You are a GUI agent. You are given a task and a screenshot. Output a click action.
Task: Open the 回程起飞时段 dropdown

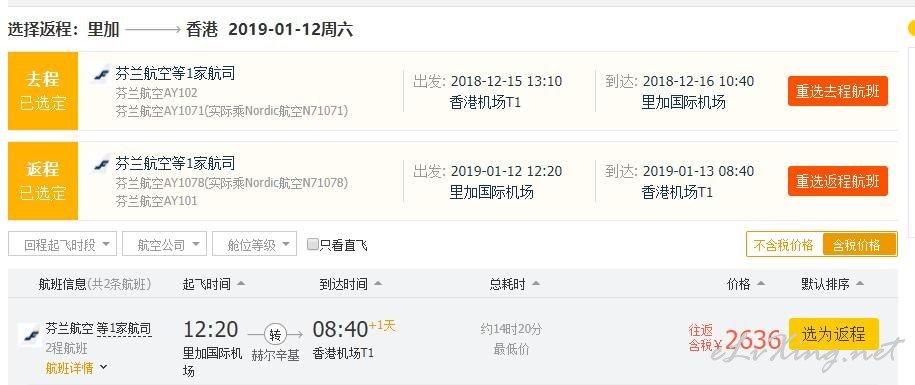tap(62, 244)
